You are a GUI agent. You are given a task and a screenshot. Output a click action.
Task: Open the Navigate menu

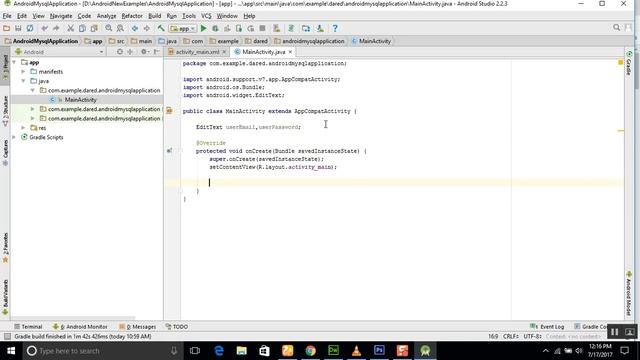[61, 16]
